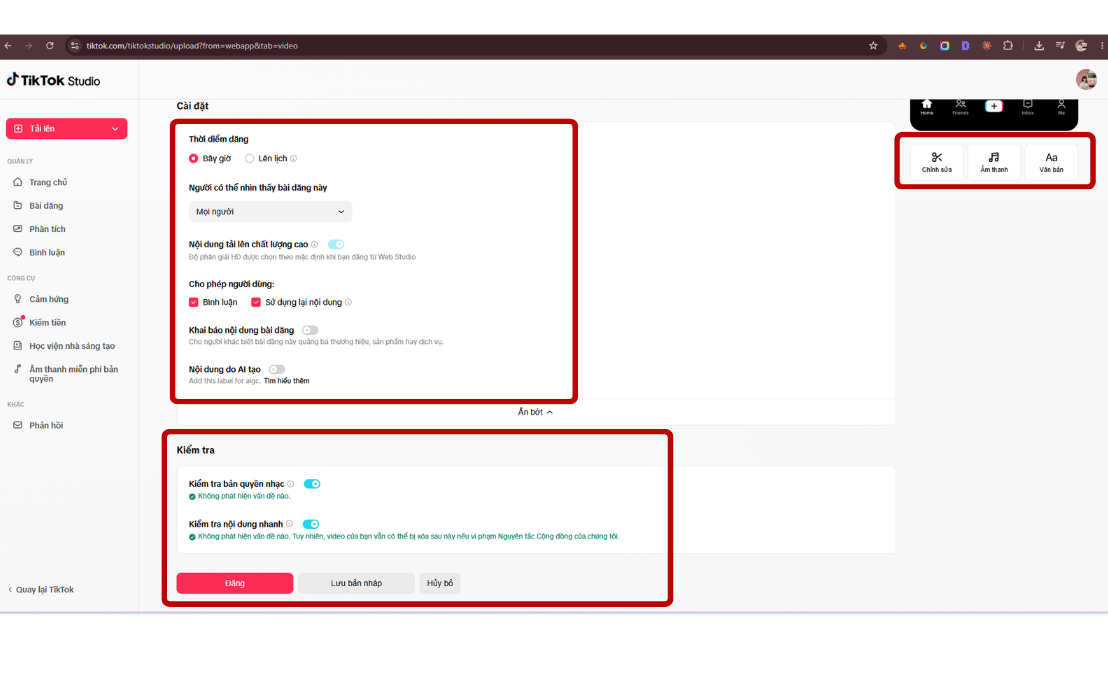Save with the Lưu bản nháp button

tap(356, 583)
